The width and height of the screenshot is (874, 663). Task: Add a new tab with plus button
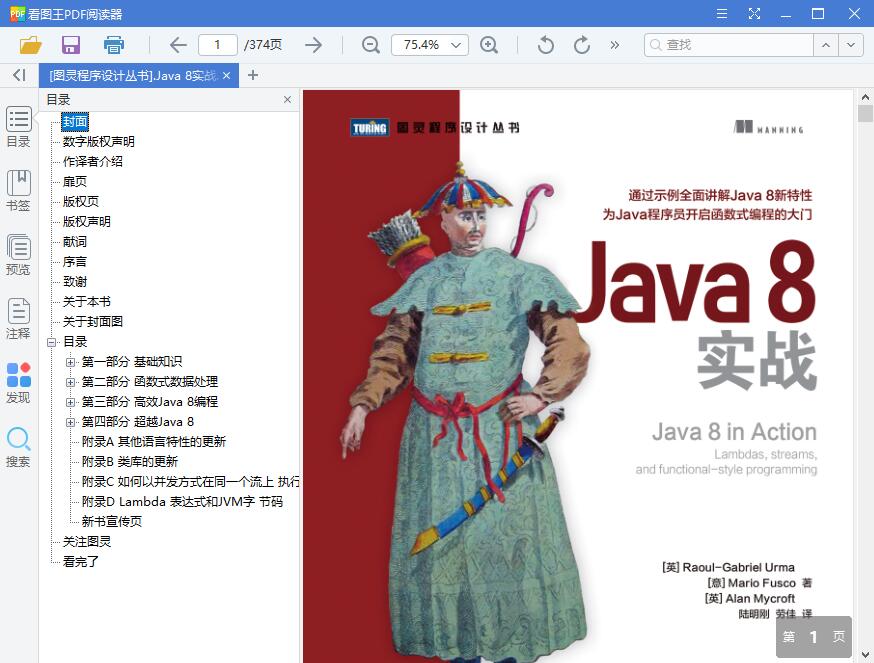pyautogui.click(x=253, y=75)
